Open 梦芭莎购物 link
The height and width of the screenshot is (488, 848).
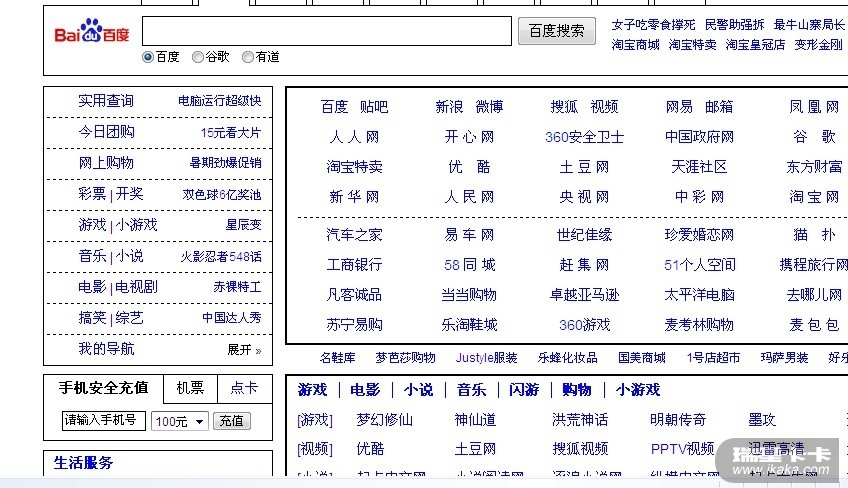pos(406,358)
